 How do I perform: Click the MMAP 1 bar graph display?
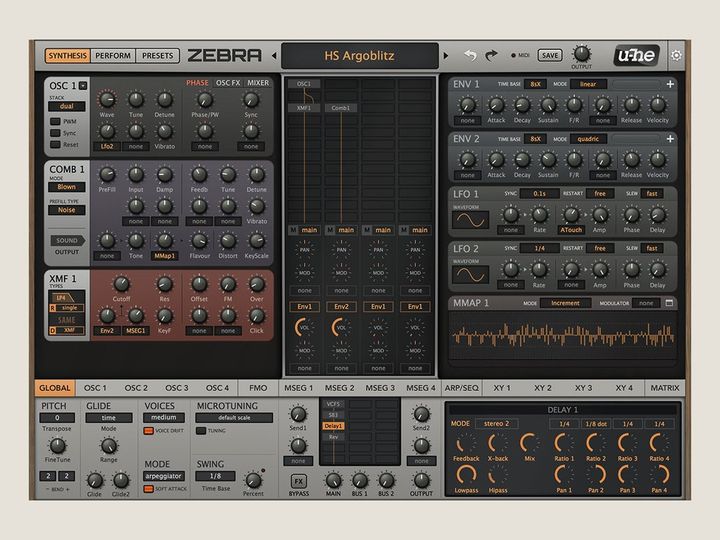tap(562, 336)
